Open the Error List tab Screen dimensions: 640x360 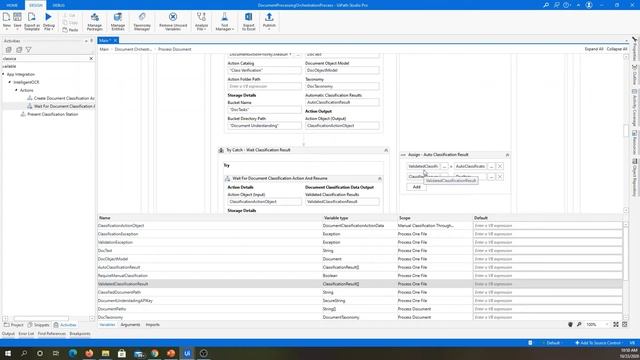tap(26, 333)
